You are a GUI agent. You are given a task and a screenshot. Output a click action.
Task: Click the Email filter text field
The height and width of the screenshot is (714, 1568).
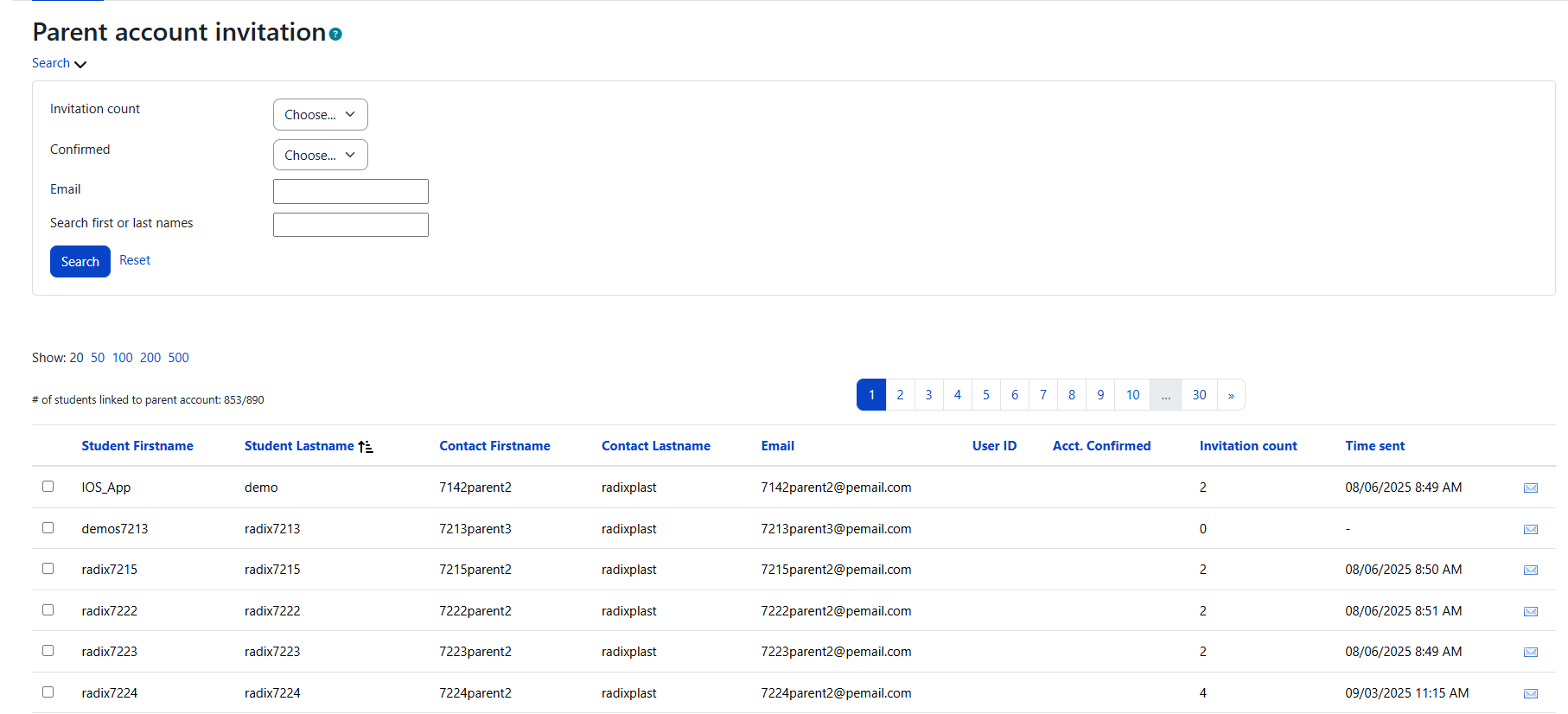click(x=350, y=191)
